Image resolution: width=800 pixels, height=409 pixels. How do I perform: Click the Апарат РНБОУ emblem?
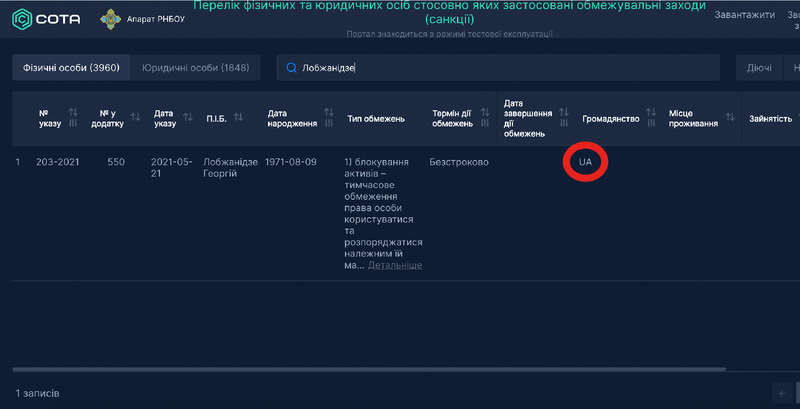tap(109, 18)
